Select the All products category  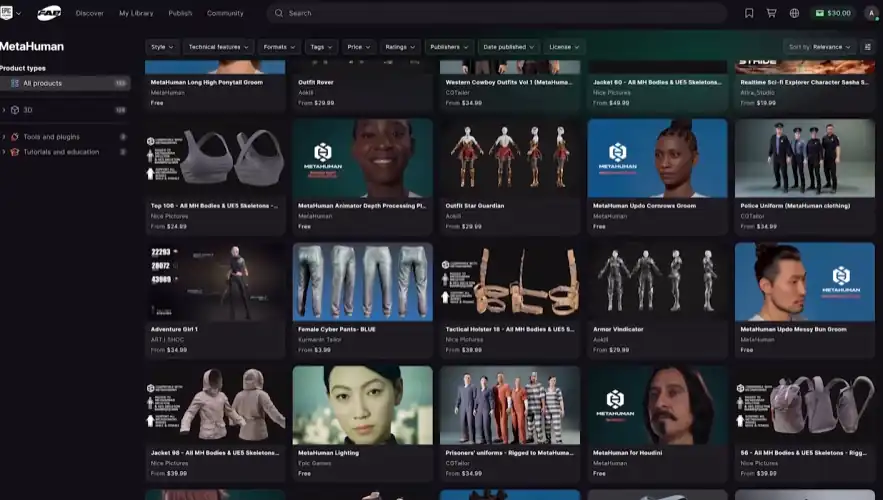(x=43, y=83)
